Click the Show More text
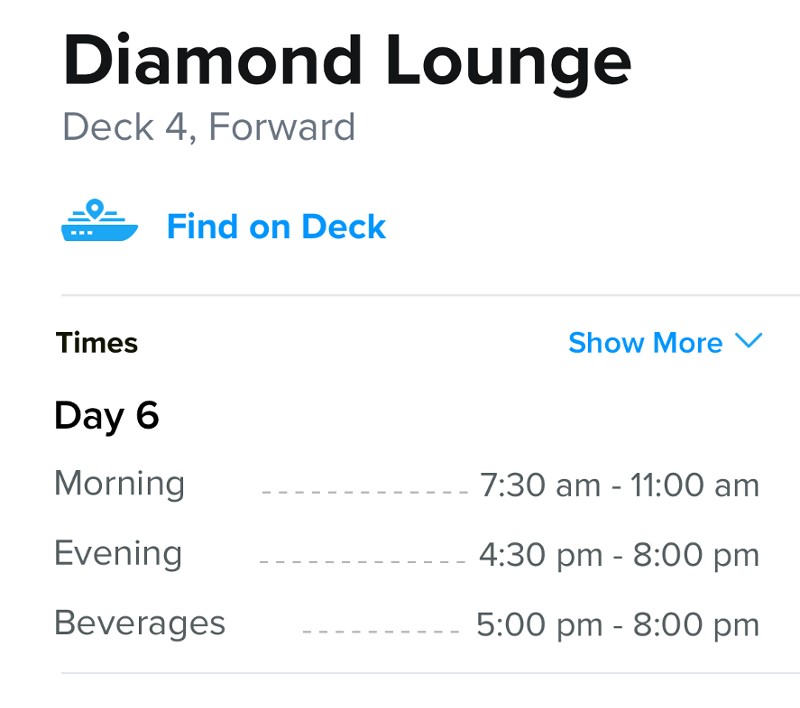This screenshot has height=708, width=800. coord(645,343)
